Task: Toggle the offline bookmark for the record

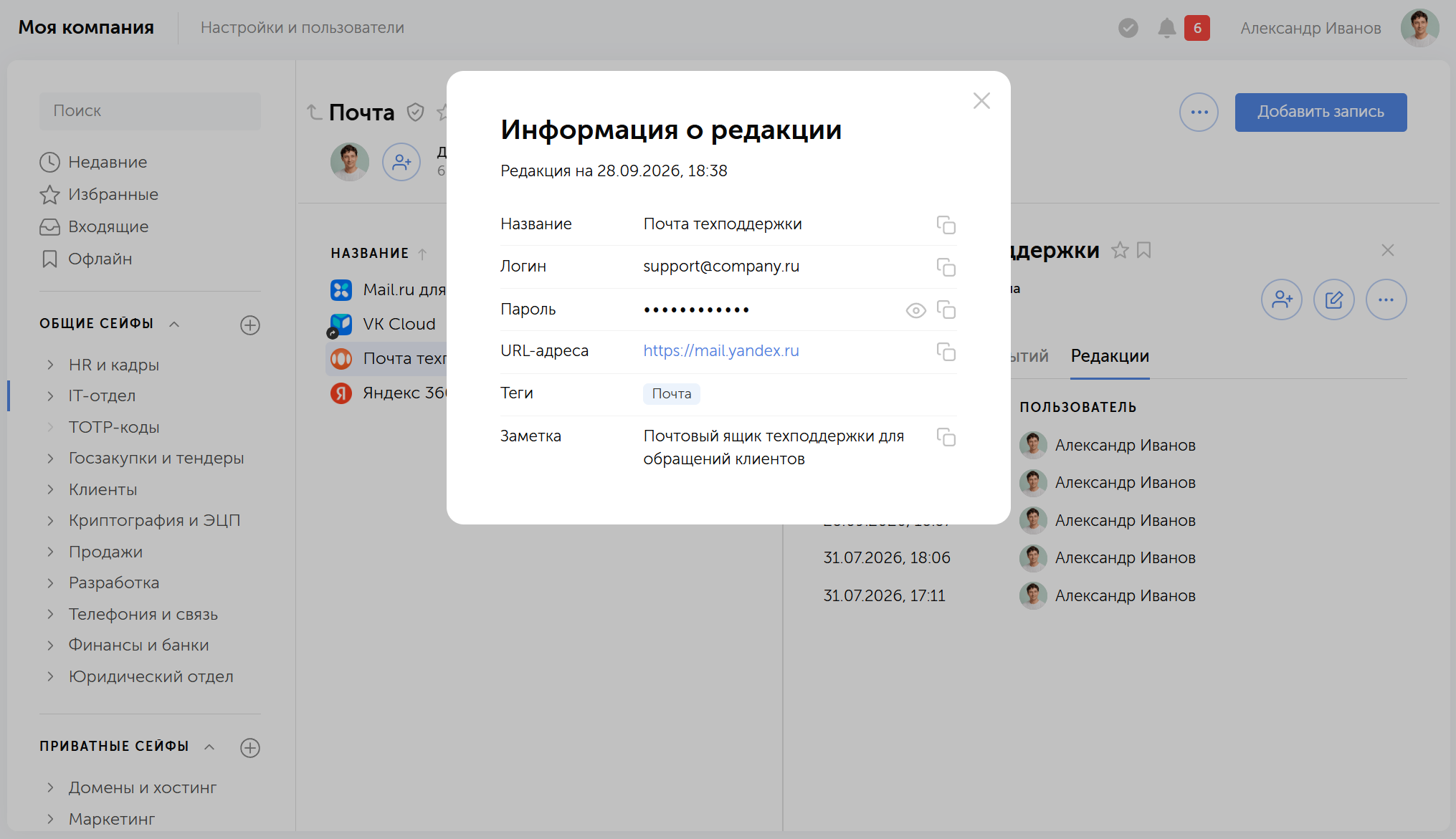Action: [x=1144, y=250]
